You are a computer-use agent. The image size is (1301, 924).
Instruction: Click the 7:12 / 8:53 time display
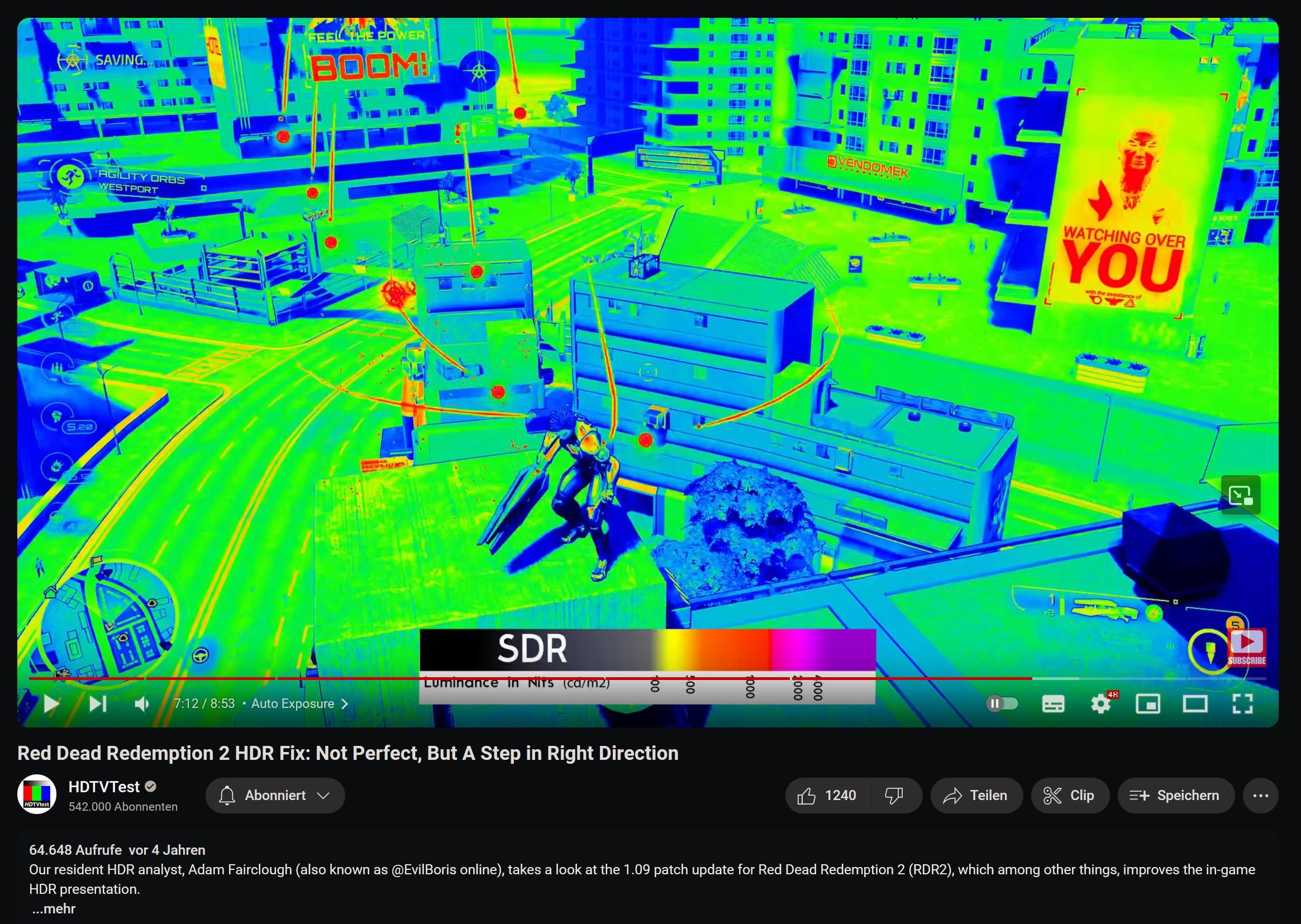click(204, 704)
